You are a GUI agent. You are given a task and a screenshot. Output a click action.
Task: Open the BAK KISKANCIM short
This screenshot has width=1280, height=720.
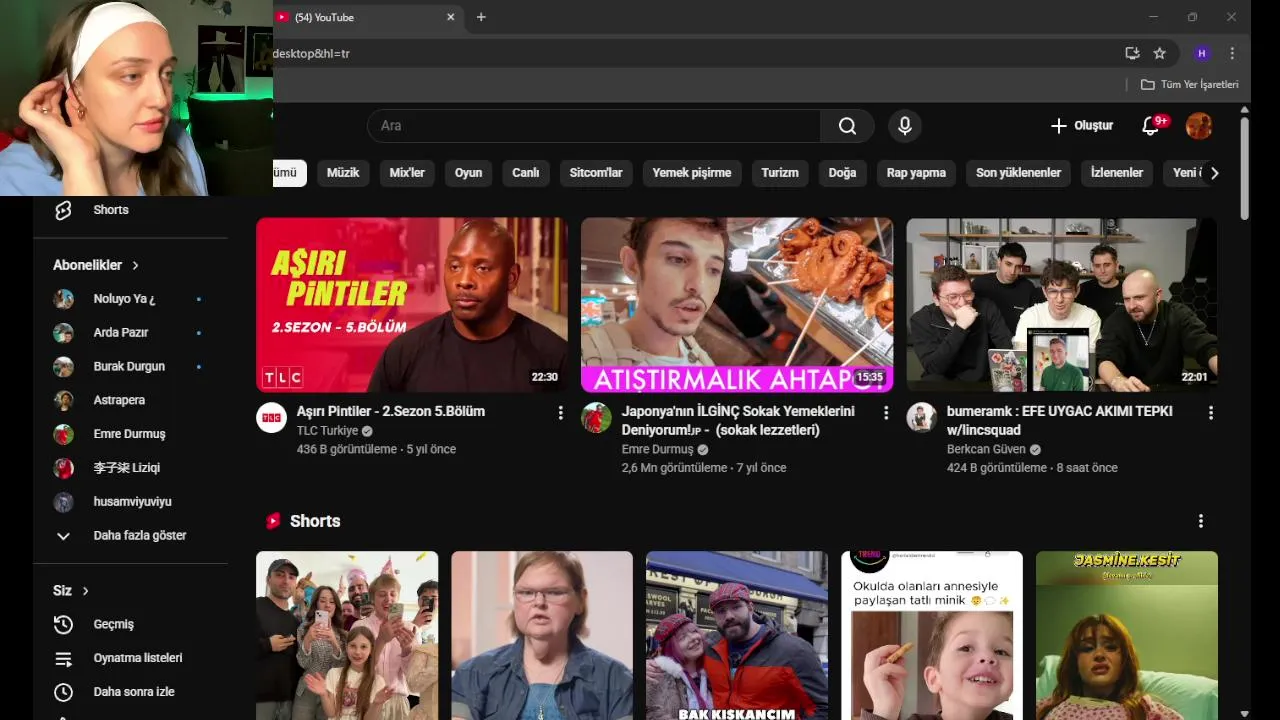pos(737,635)
